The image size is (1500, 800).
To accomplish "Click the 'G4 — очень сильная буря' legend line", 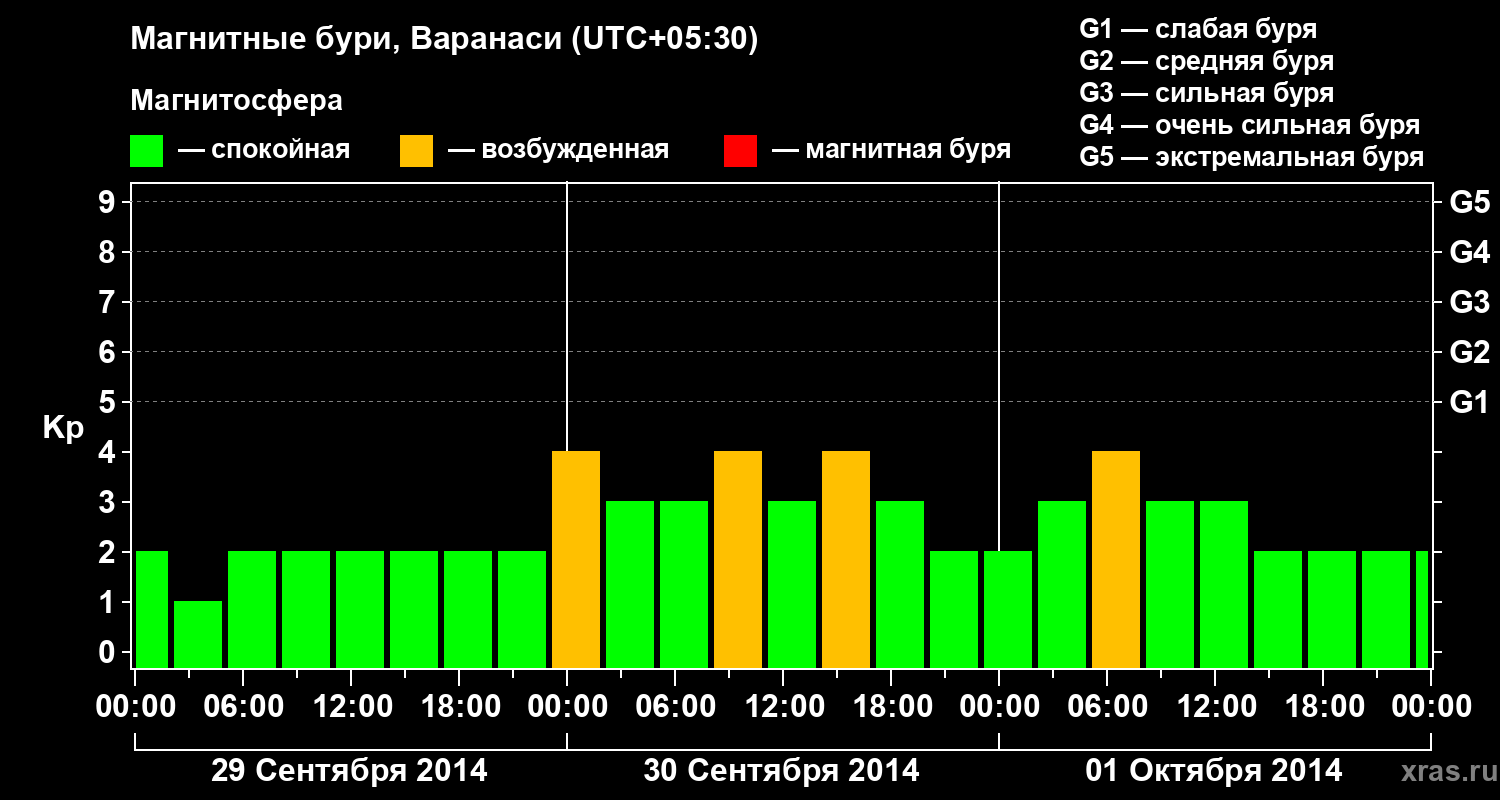I will 1250,125.
